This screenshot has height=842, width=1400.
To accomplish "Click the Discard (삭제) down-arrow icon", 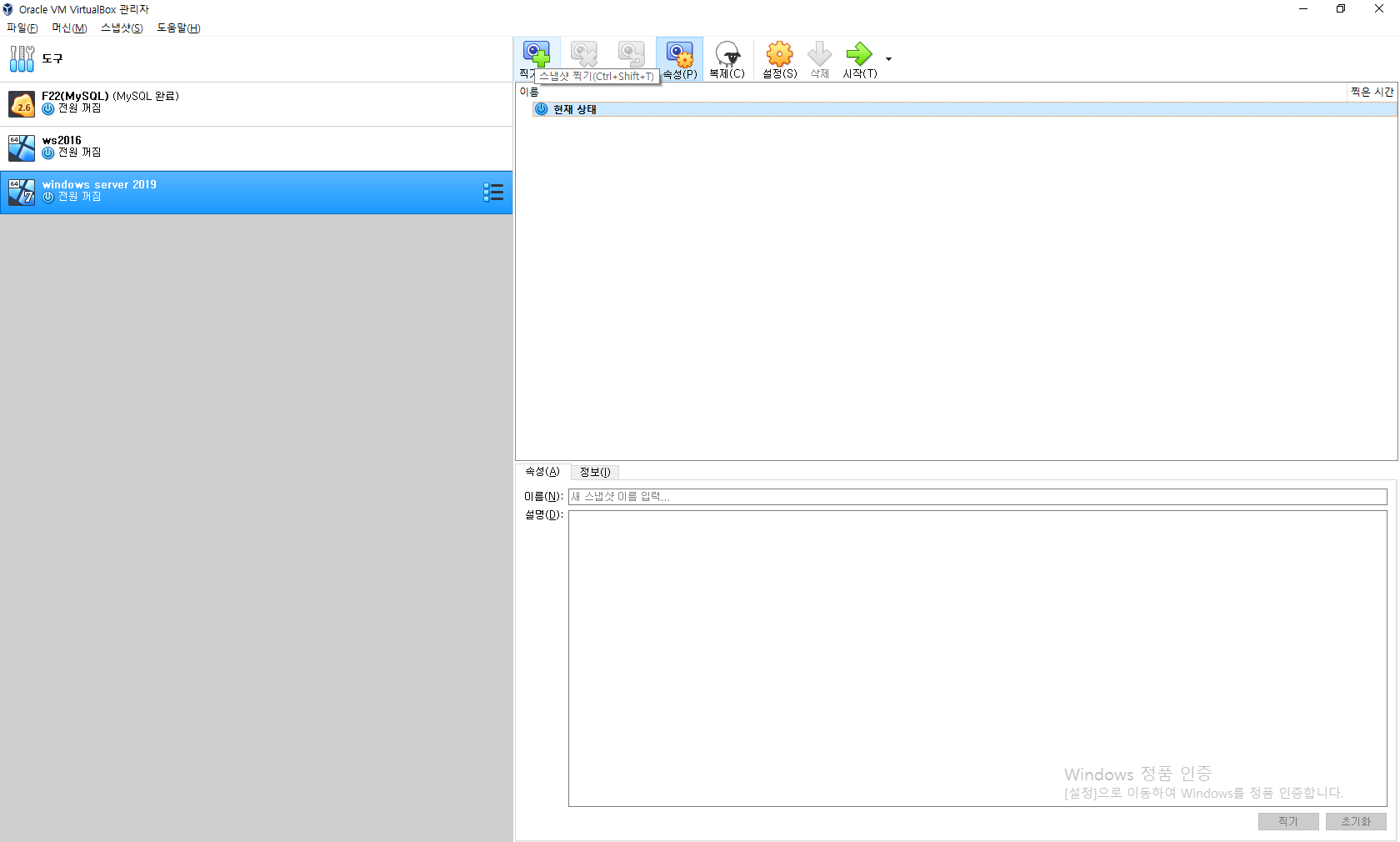I will [820, 54].
